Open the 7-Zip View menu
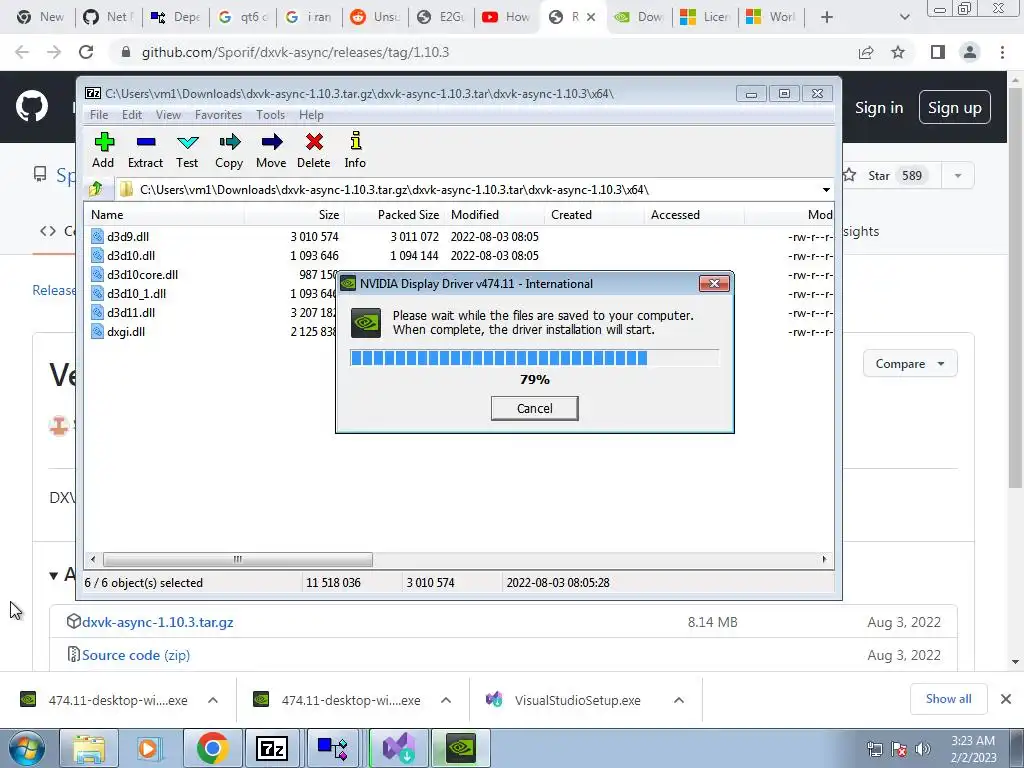 point(168,115)
